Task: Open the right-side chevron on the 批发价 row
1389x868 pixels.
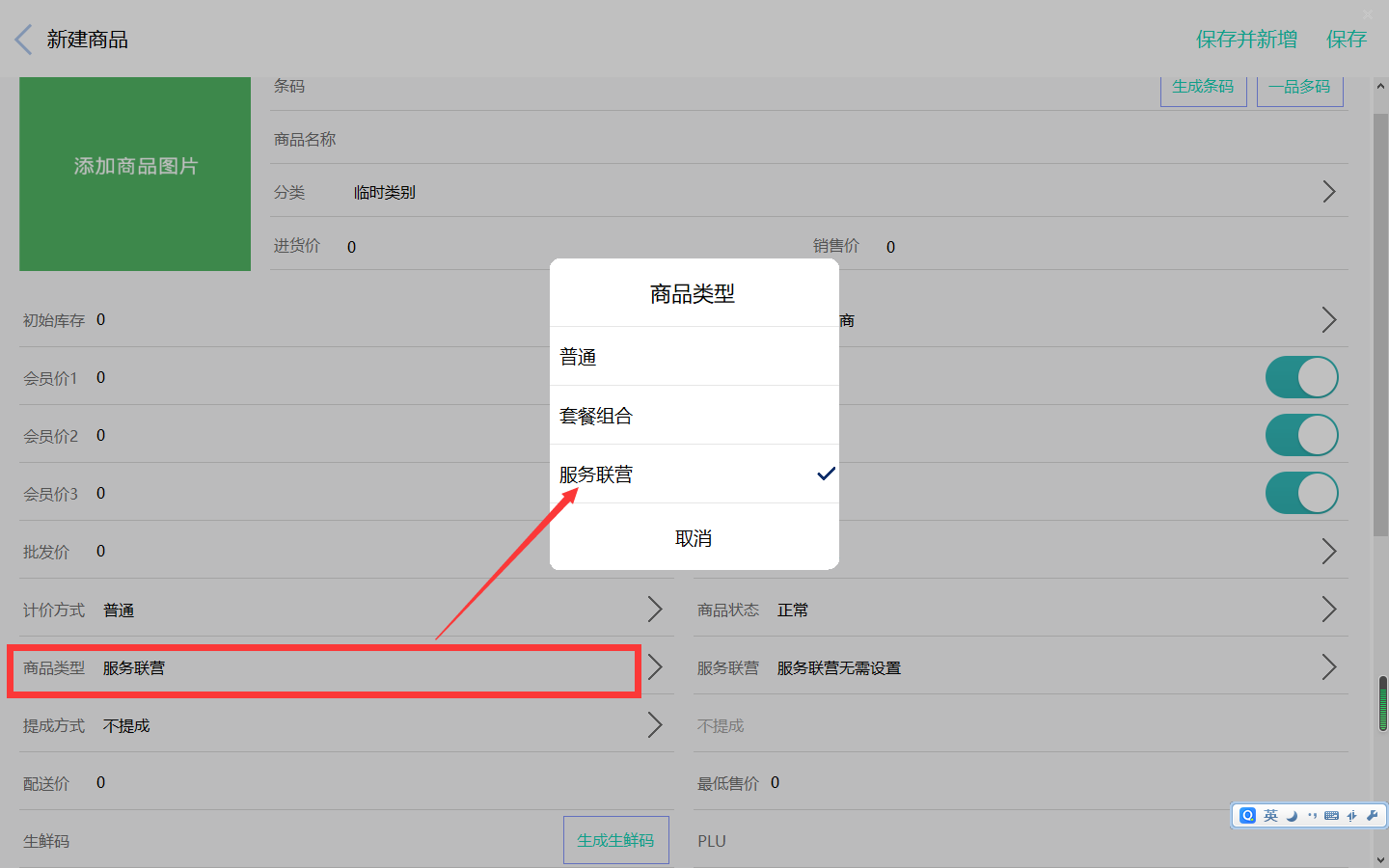Action: point(1329,551)
